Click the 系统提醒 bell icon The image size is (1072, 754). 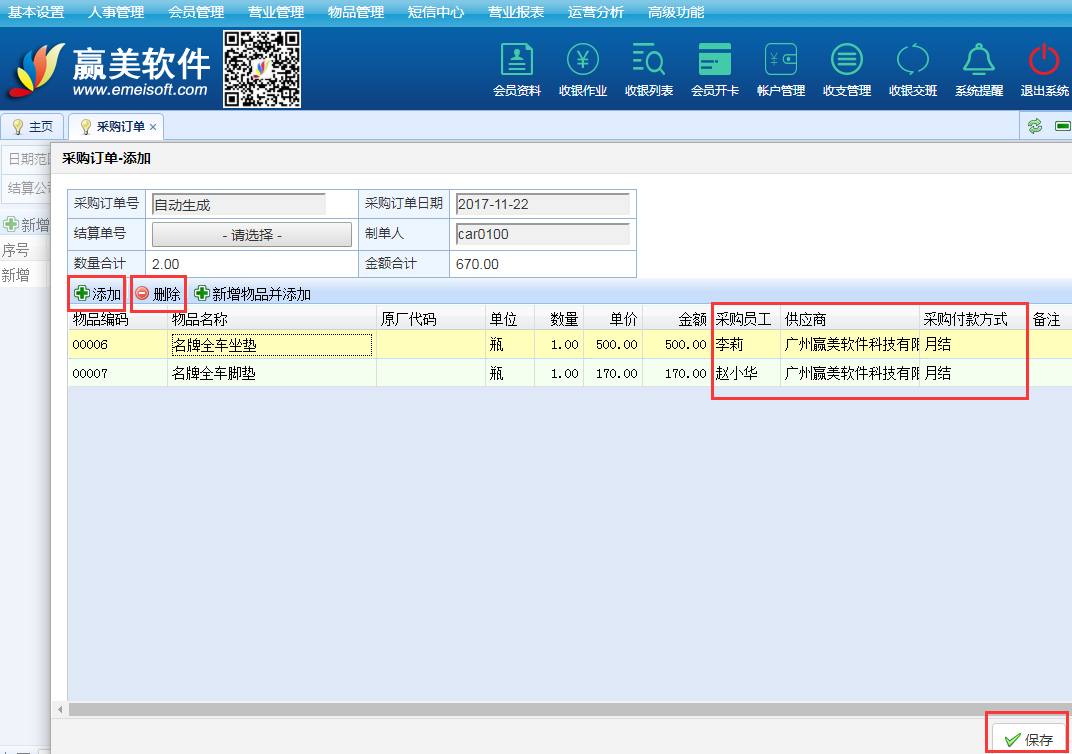tap(979, 61)
